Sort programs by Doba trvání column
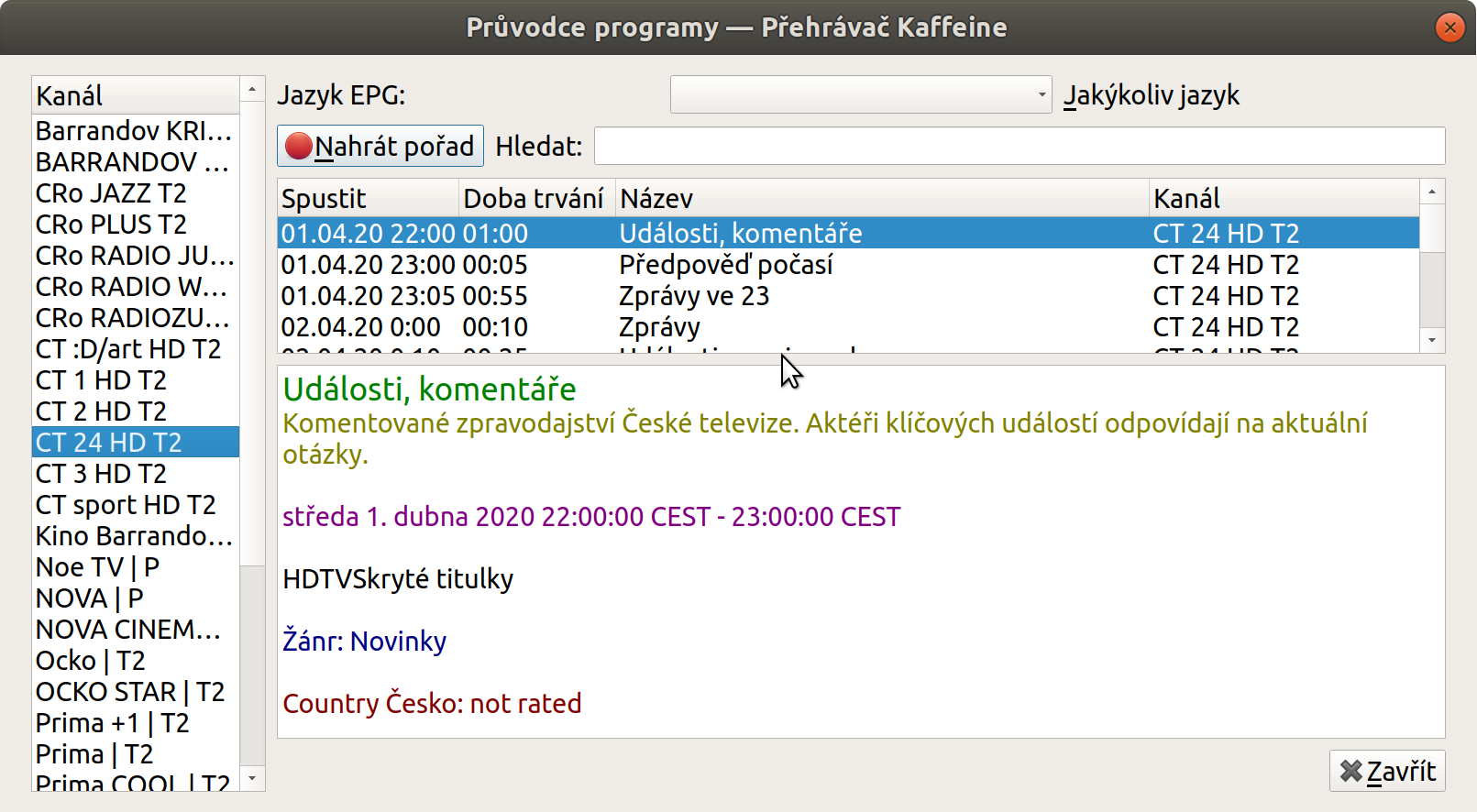This screenshot has height=812, width=1477. click(x=536, y=198)
